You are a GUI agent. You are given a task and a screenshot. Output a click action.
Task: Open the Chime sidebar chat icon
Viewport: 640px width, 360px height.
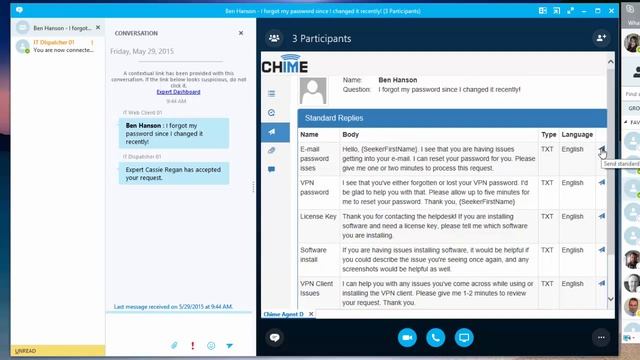[x=271, y=169]
